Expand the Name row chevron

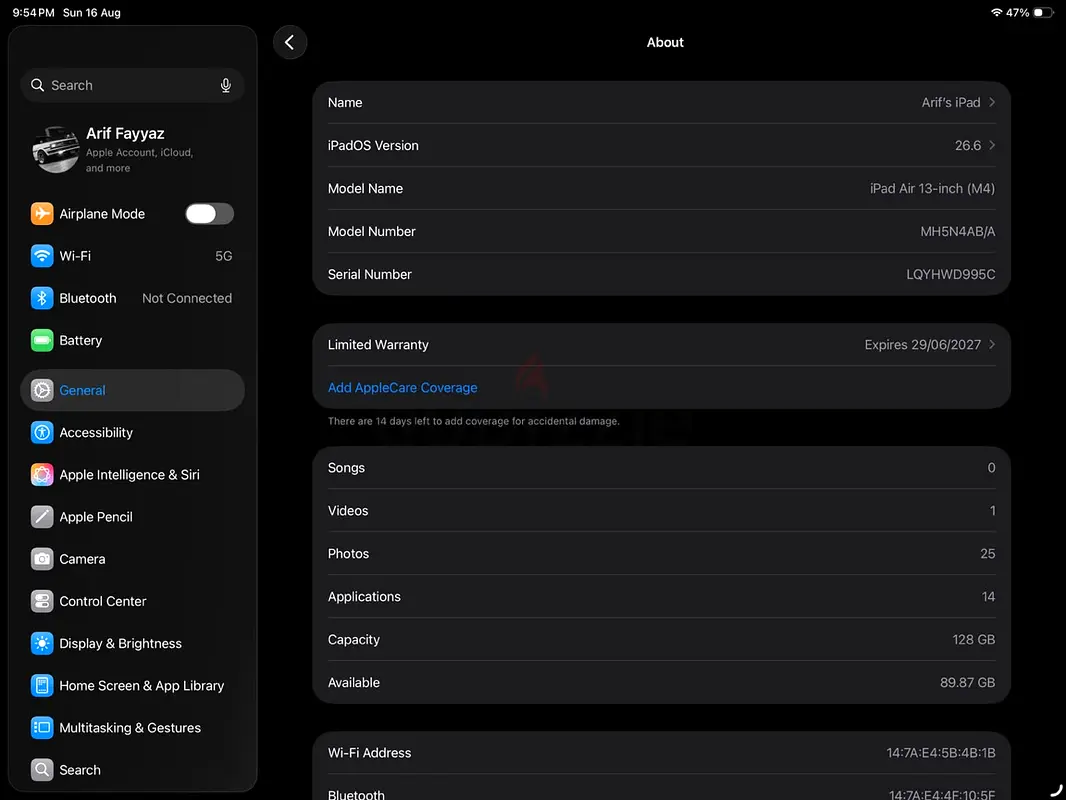tap(992, 102)
